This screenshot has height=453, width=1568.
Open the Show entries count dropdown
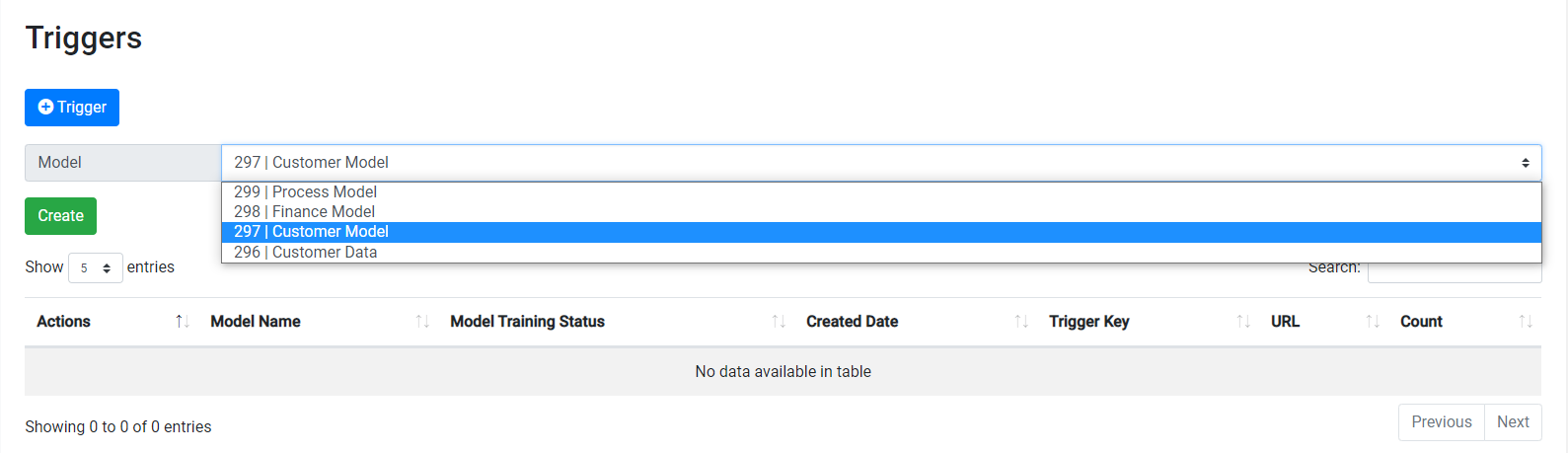(95, 268)
